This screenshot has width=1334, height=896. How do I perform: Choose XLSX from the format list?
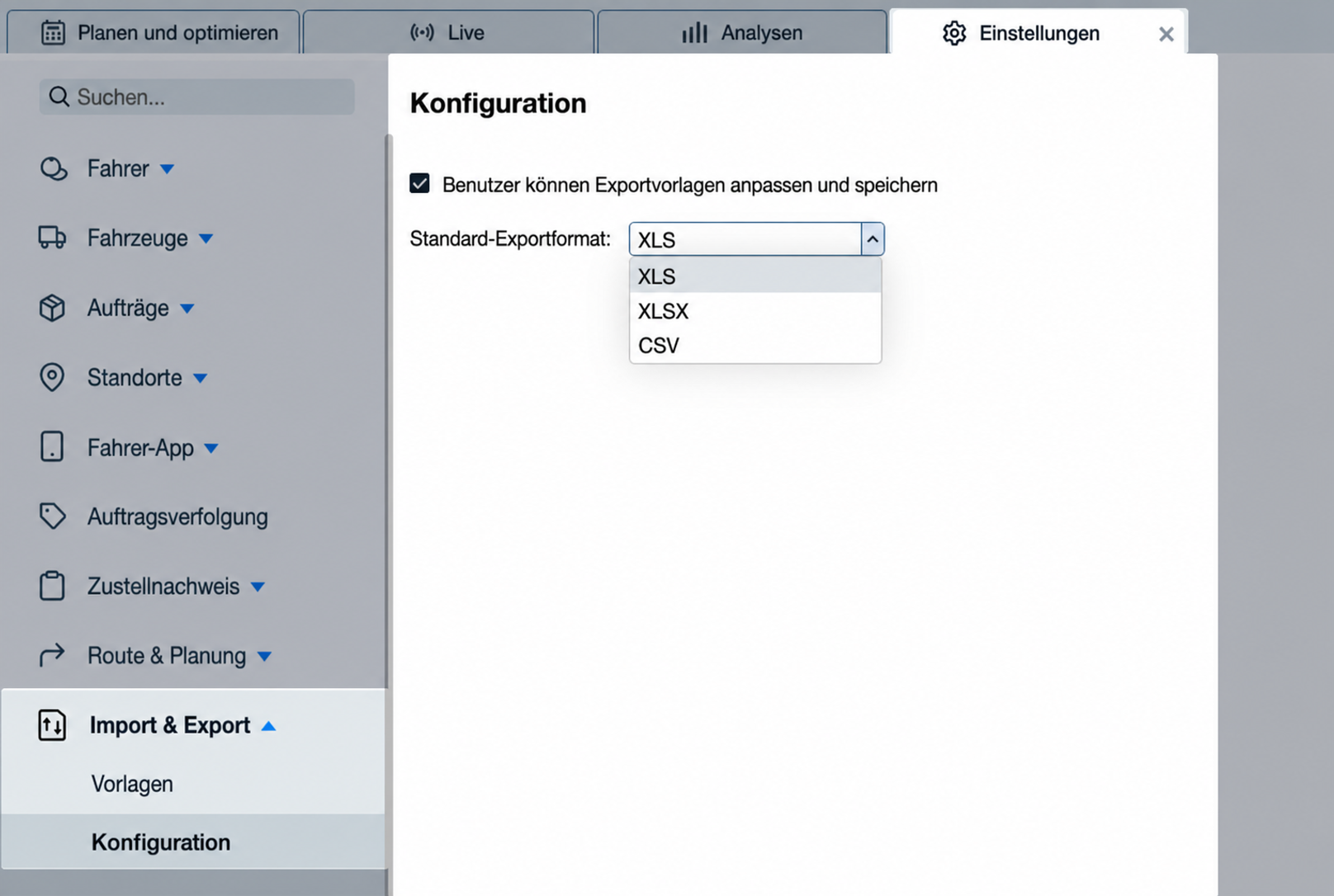[x=755, y=311]
